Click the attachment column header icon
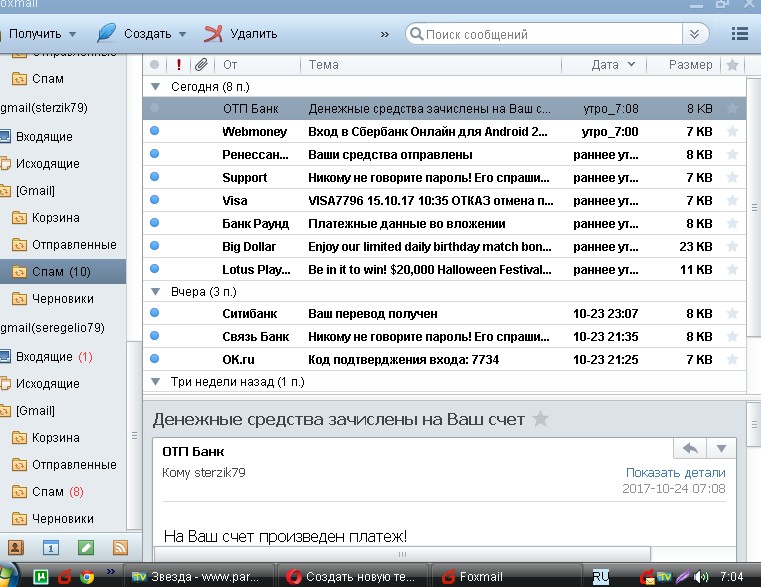Image resolution: width=761 pixels, height=587 pixels. pyautogui.click(x=201, y=65)
